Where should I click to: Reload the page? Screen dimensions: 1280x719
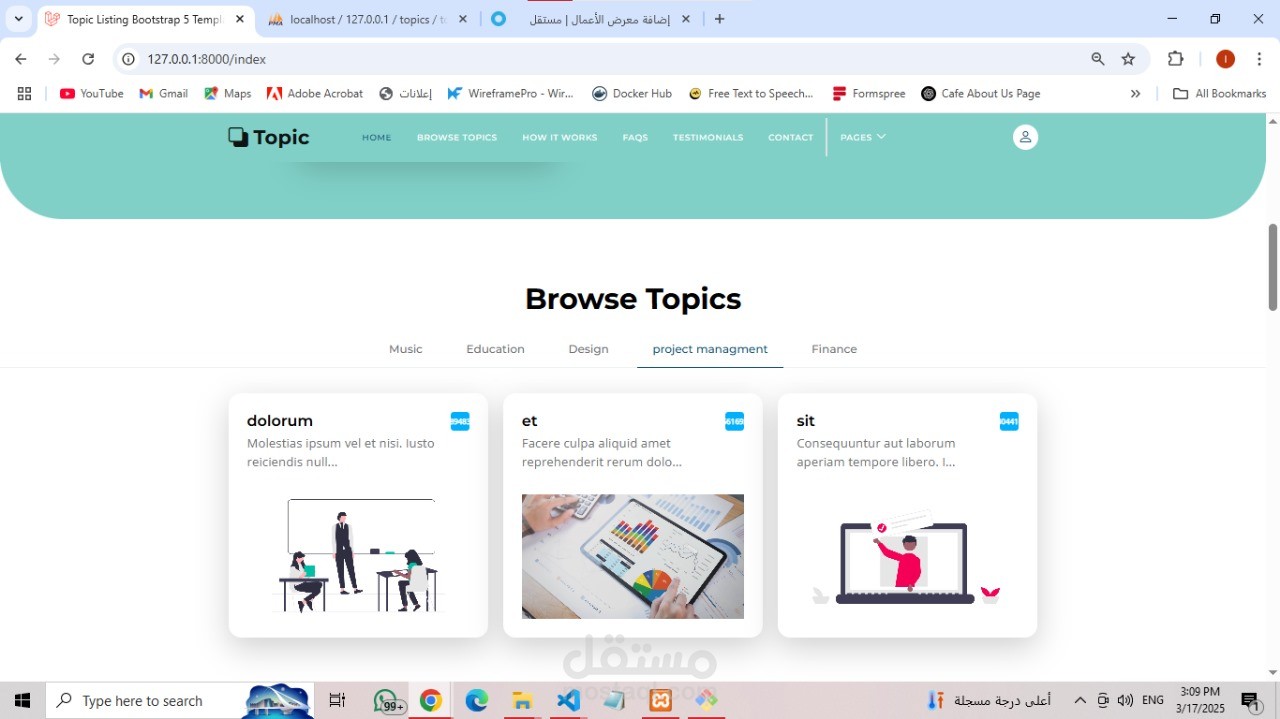click(88, 59)
